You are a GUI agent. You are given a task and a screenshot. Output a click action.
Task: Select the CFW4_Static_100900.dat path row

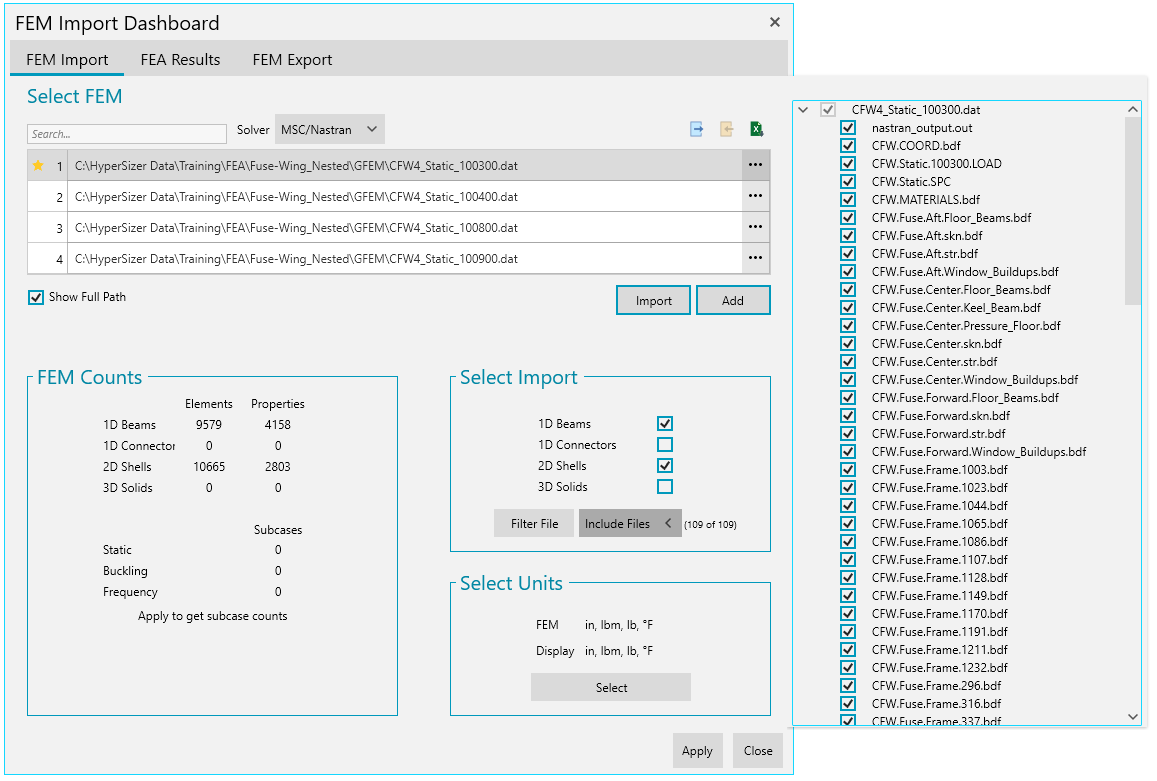[x=404, y=258]
